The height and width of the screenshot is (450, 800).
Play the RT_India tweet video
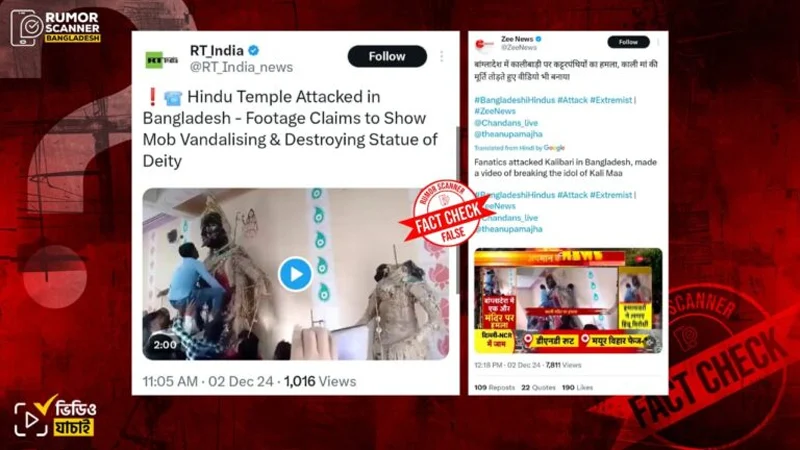click(295, 274)
